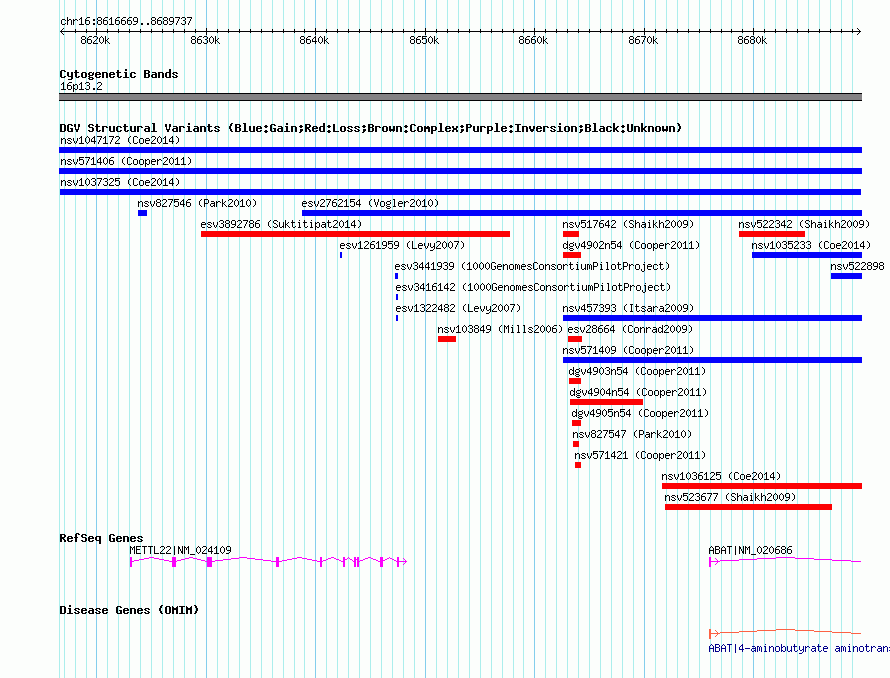Image resolution: width=890 pixels, height=678 pixels.
Task: Open the dgv4904n54 (Cooper2011) loss bar
Action: pos(606,402)
